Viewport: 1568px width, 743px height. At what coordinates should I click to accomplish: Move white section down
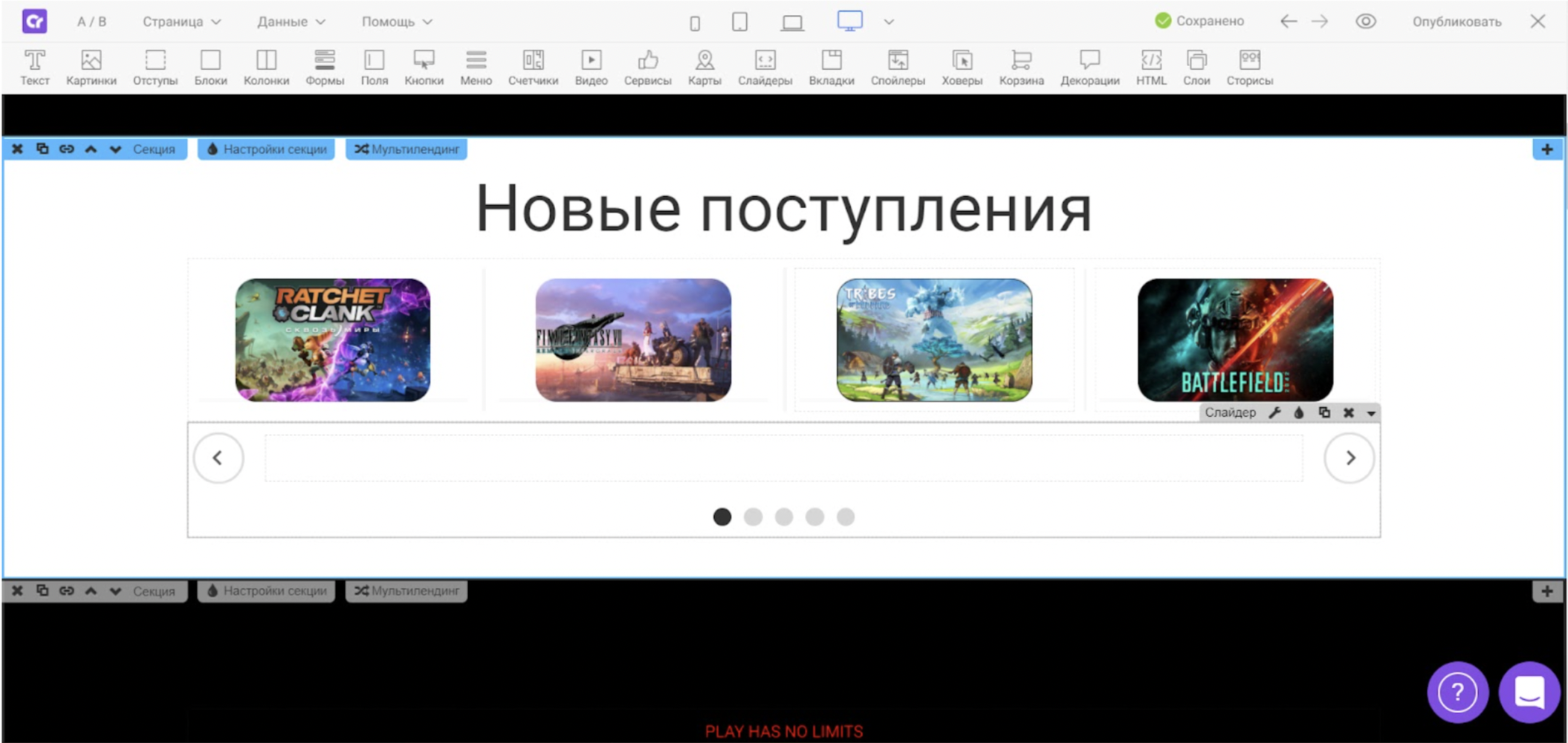[115, 149]
